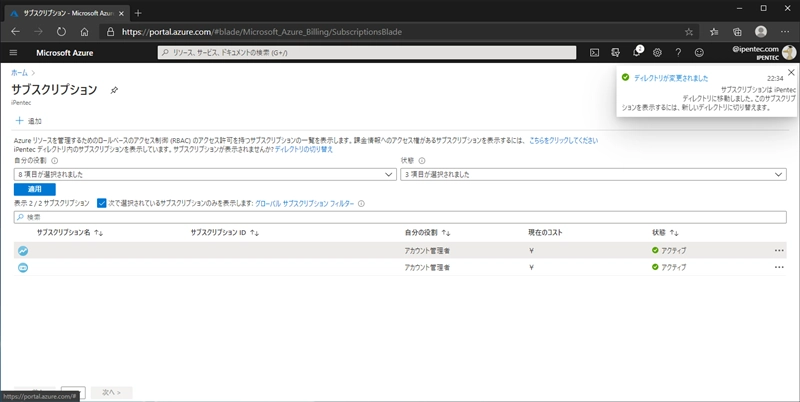Open browser settings and more menu
This screenshot has height=402, width=800.
coord(785,32)
